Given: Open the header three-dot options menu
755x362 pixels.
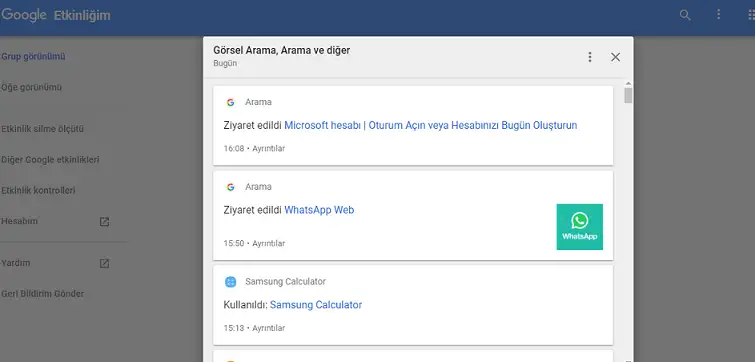Looking at the screenshot, I should coord(718,14).
